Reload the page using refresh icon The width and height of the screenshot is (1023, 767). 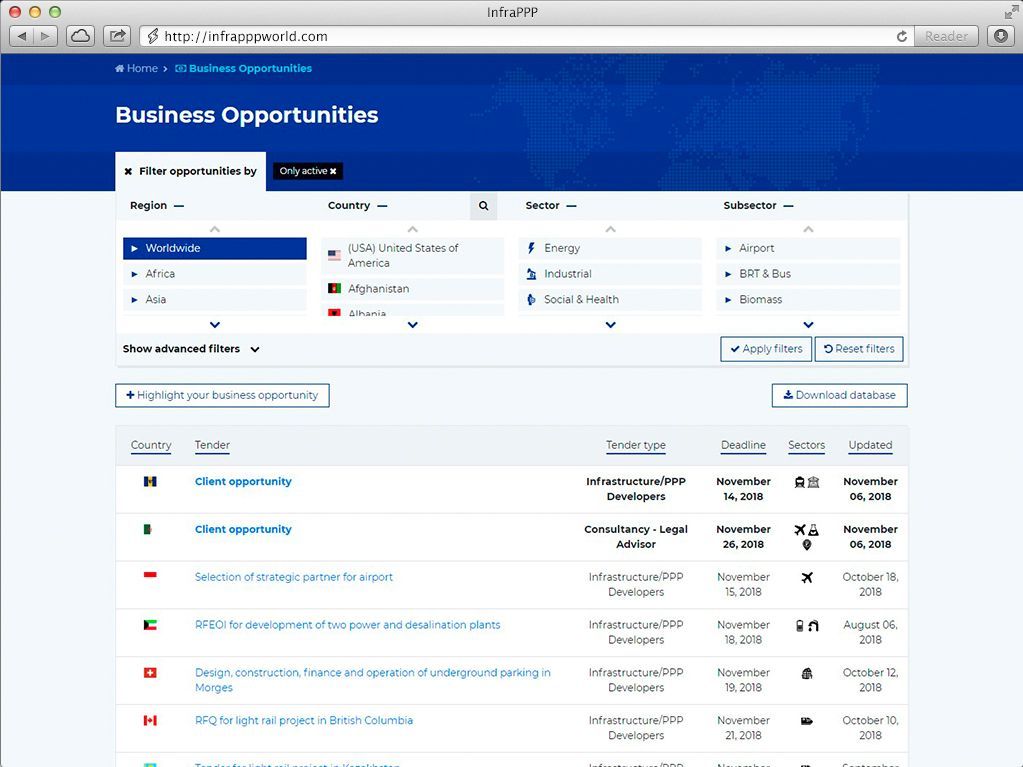click(x=901, y=36)
